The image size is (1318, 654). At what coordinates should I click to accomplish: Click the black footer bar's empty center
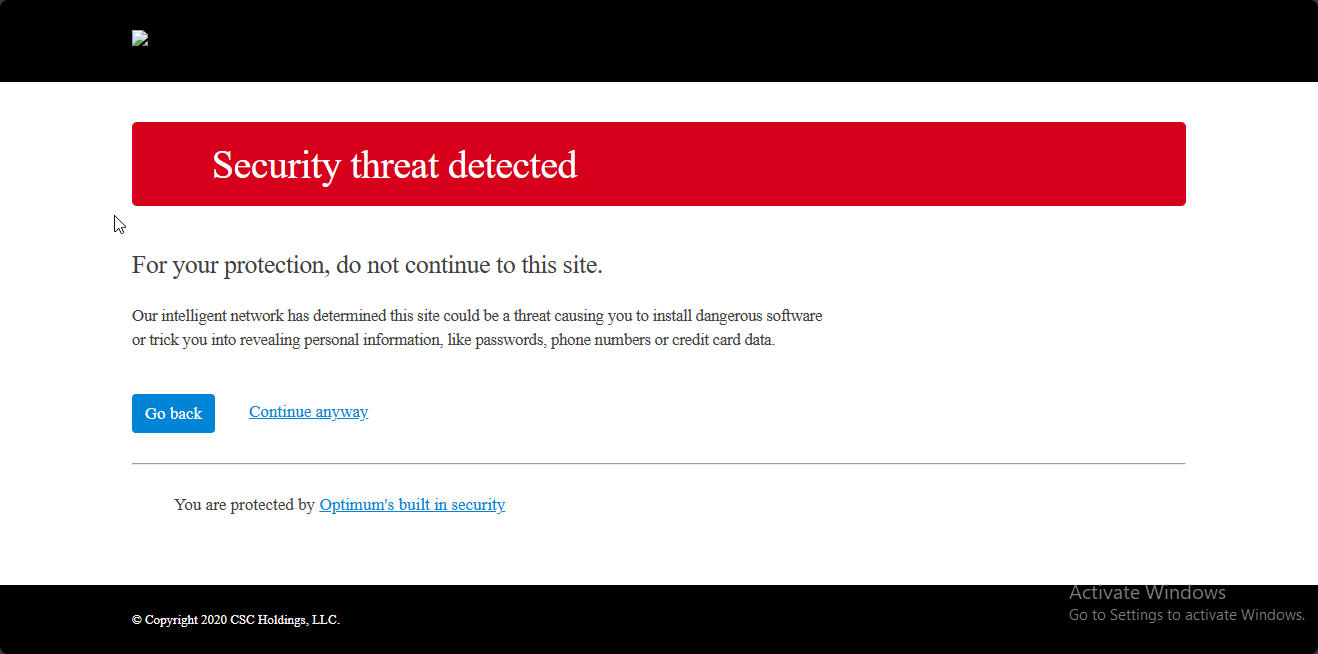tap(659, 619)
